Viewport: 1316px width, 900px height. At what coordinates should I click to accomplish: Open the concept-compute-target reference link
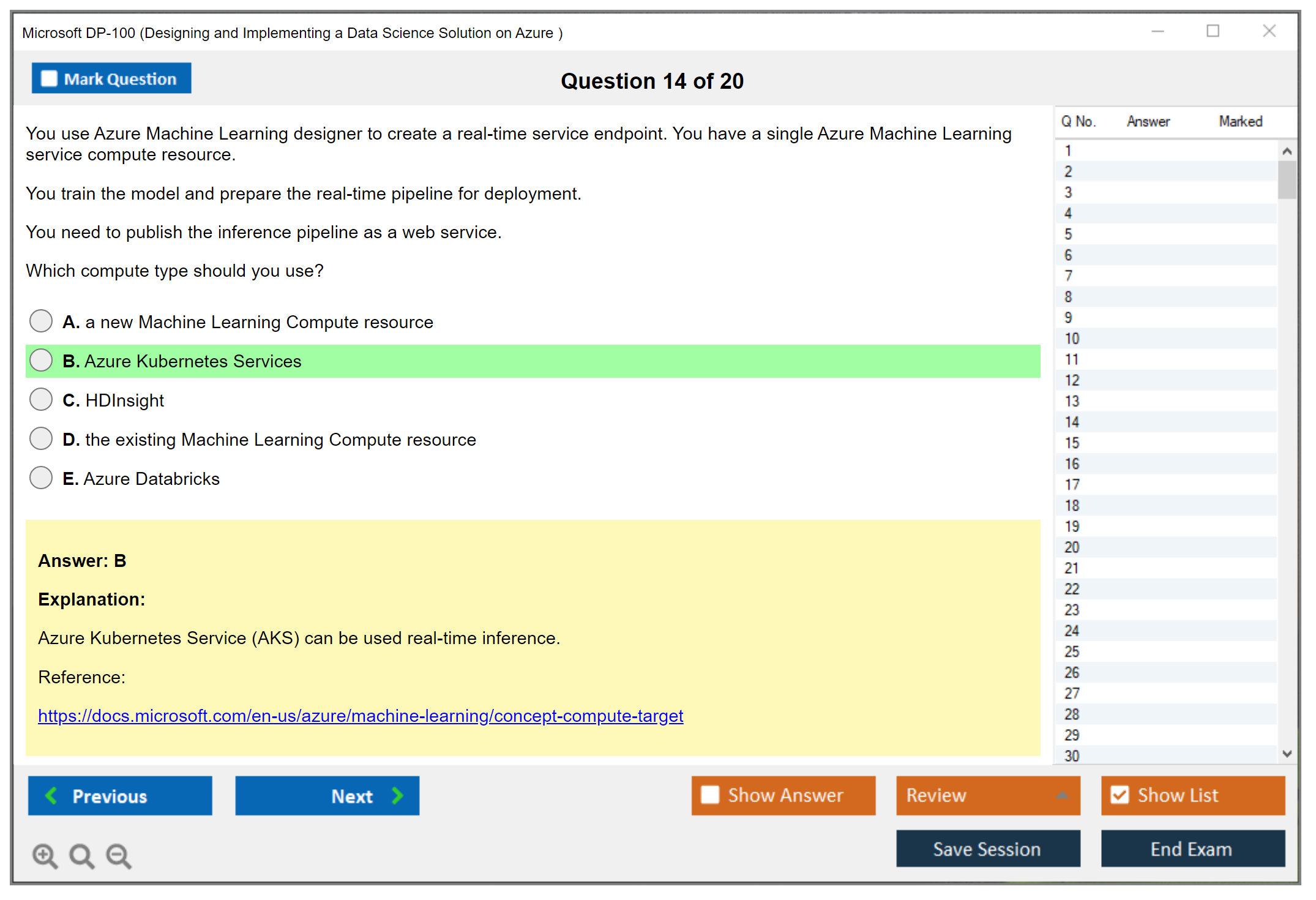click(360, 715)
